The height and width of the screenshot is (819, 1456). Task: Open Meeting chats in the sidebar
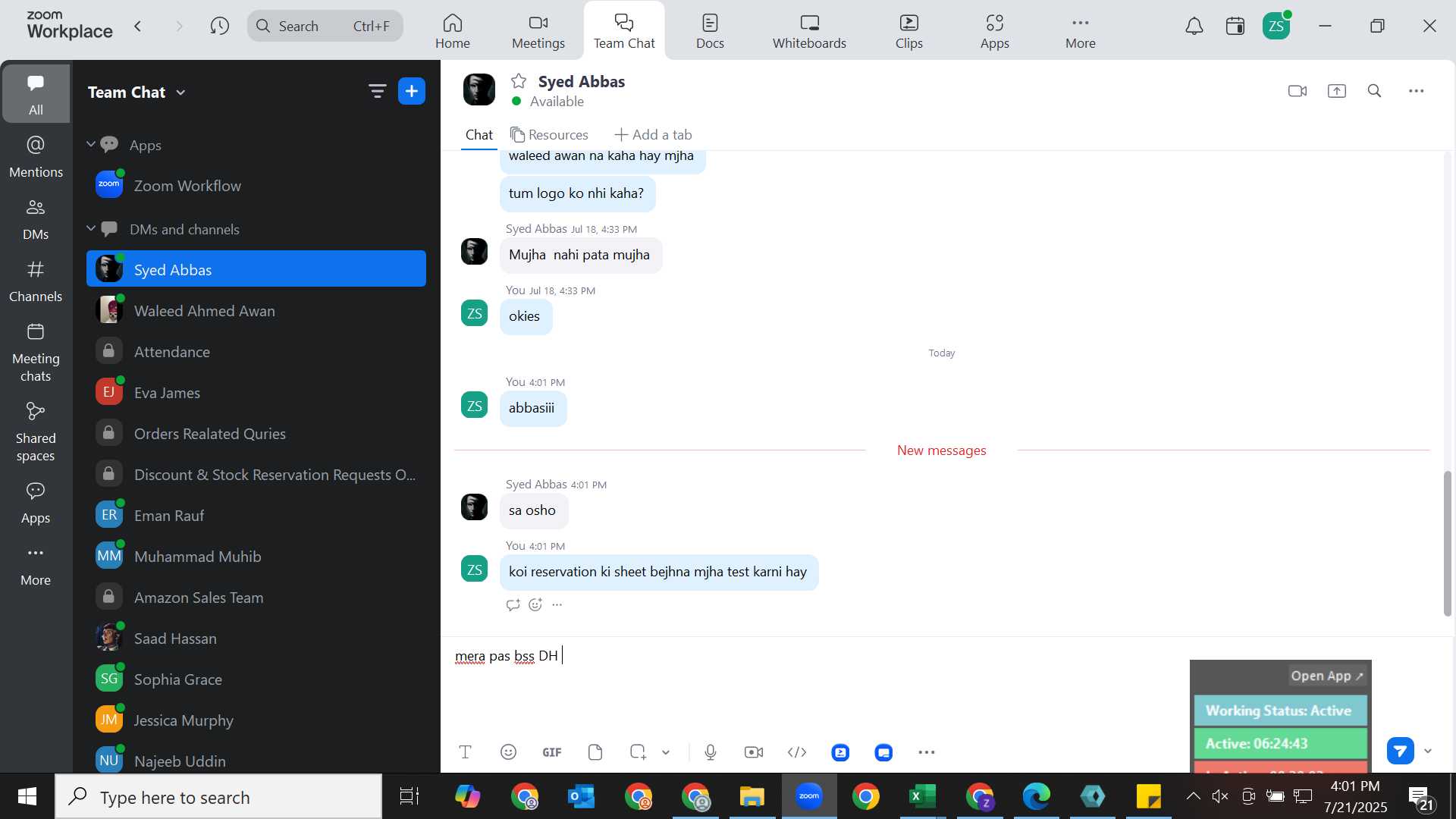click(36, 353)
